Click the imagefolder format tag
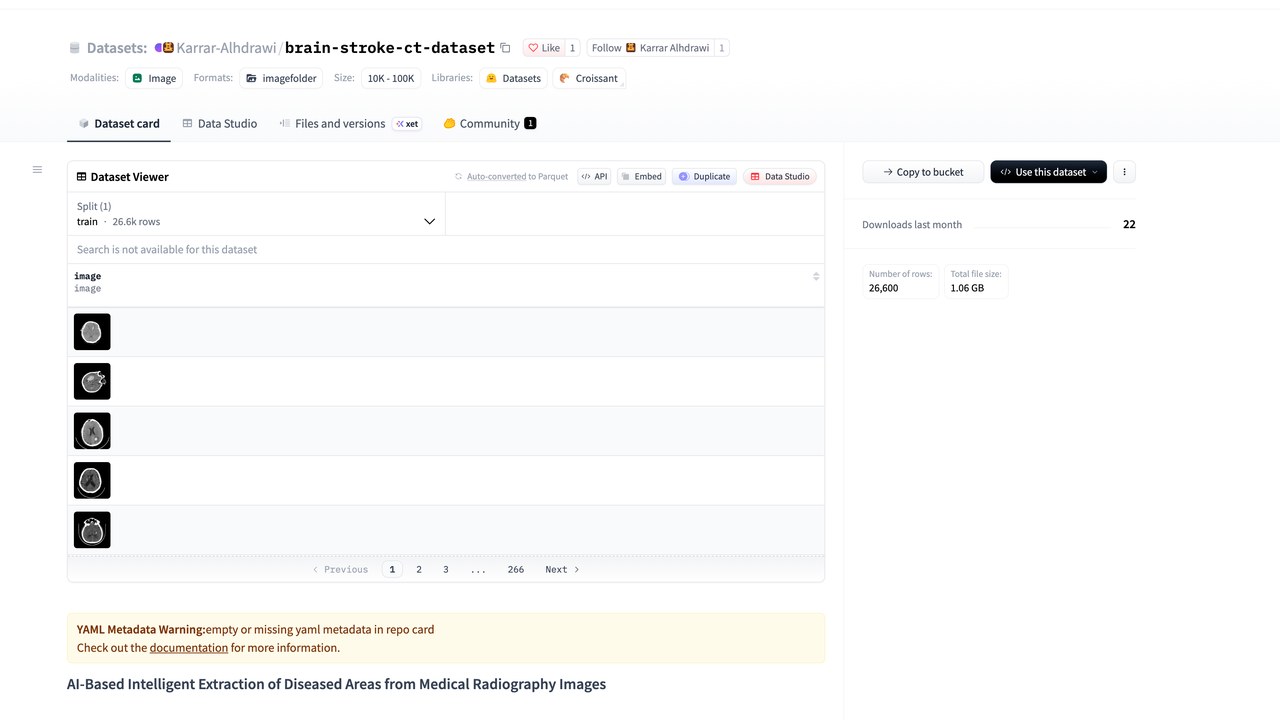Screen dimensions: 1280x720 [280, 78]
